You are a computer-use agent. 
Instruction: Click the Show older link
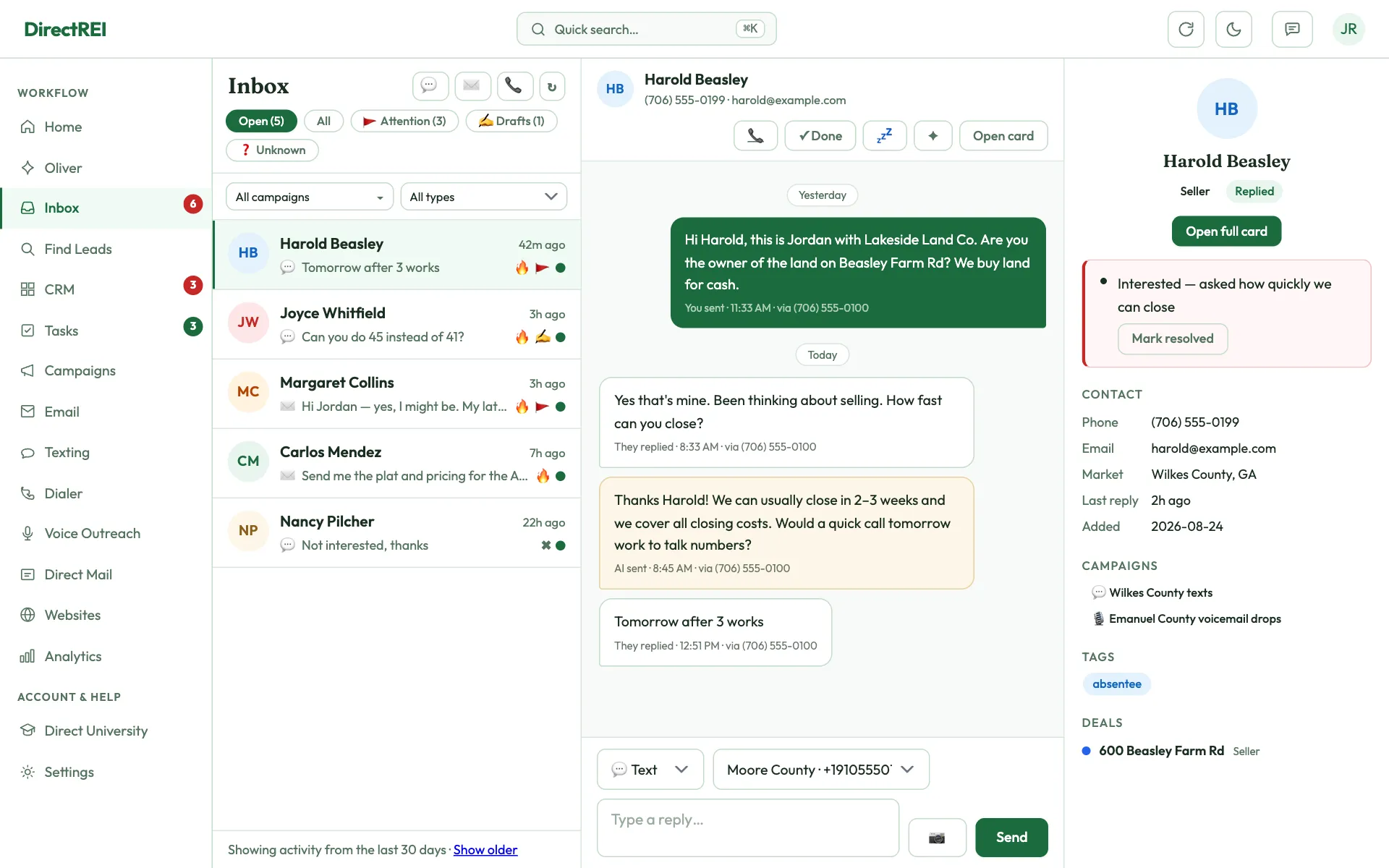pyautogui.click(x=485, y=850)
